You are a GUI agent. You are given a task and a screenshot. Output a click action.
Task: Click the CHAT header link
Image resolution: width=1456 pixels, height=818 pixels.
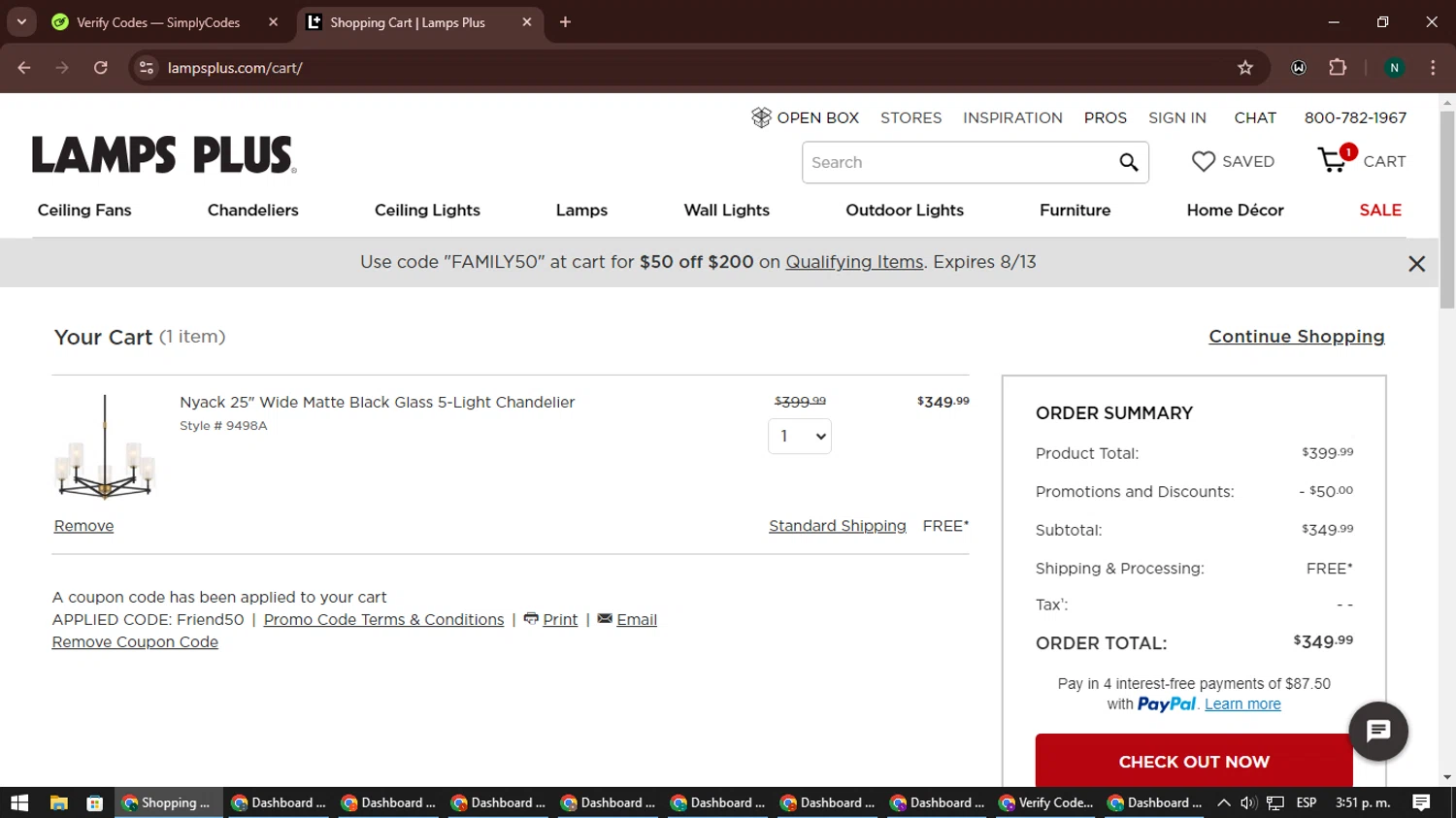point(1255,117)
